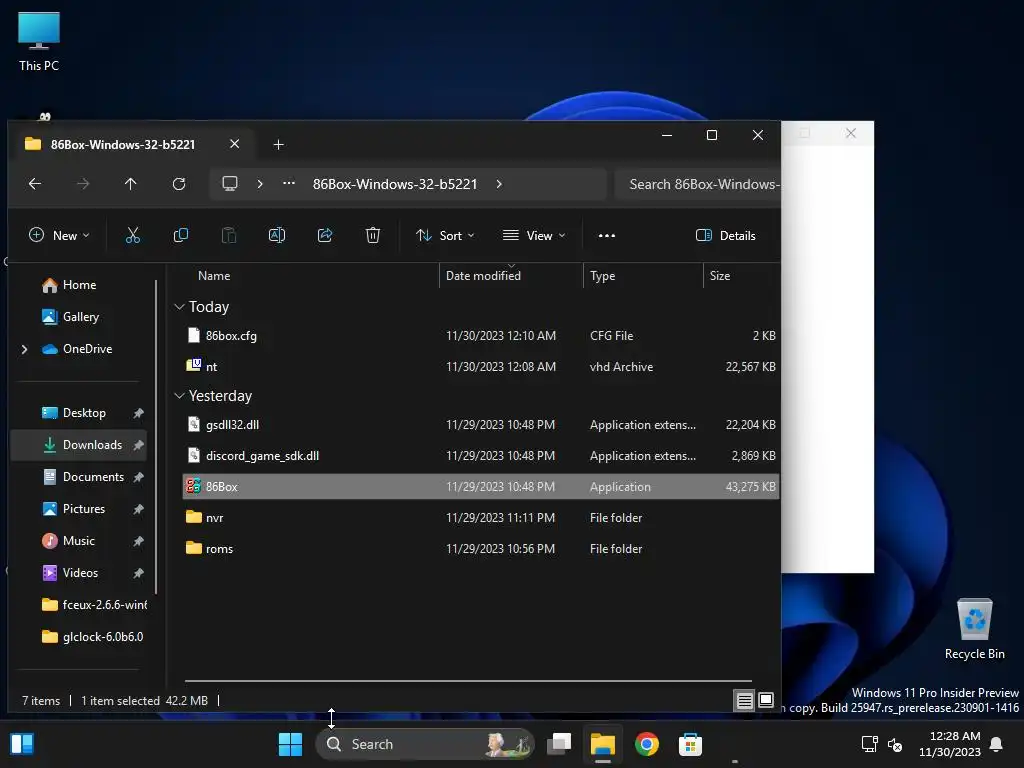1024x768 pixels.
Task: Open the notification bell icon
Action: (997, 744)
